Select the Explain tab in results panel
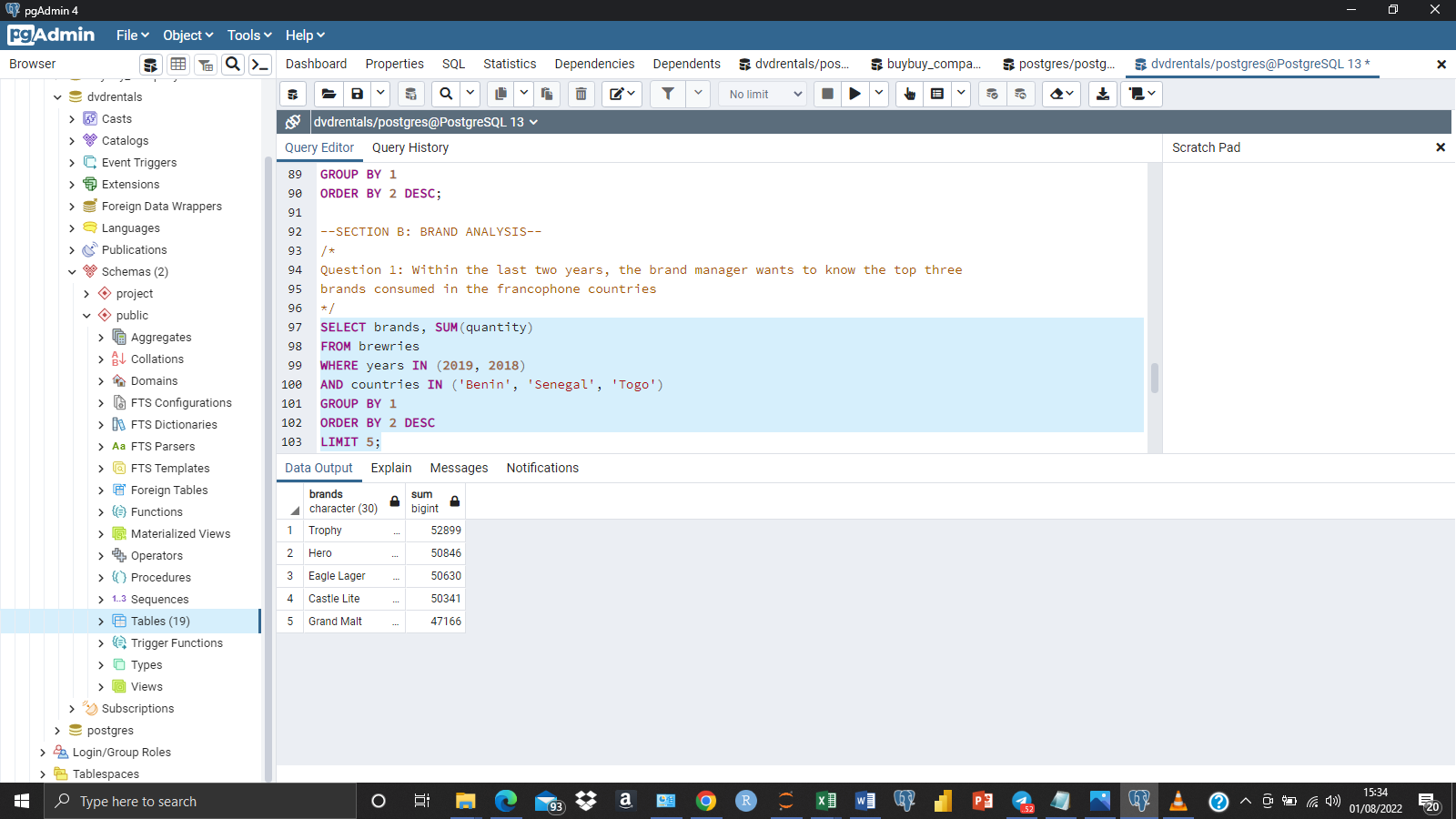This screenshot has height=819, width=1456. [391, 468]
